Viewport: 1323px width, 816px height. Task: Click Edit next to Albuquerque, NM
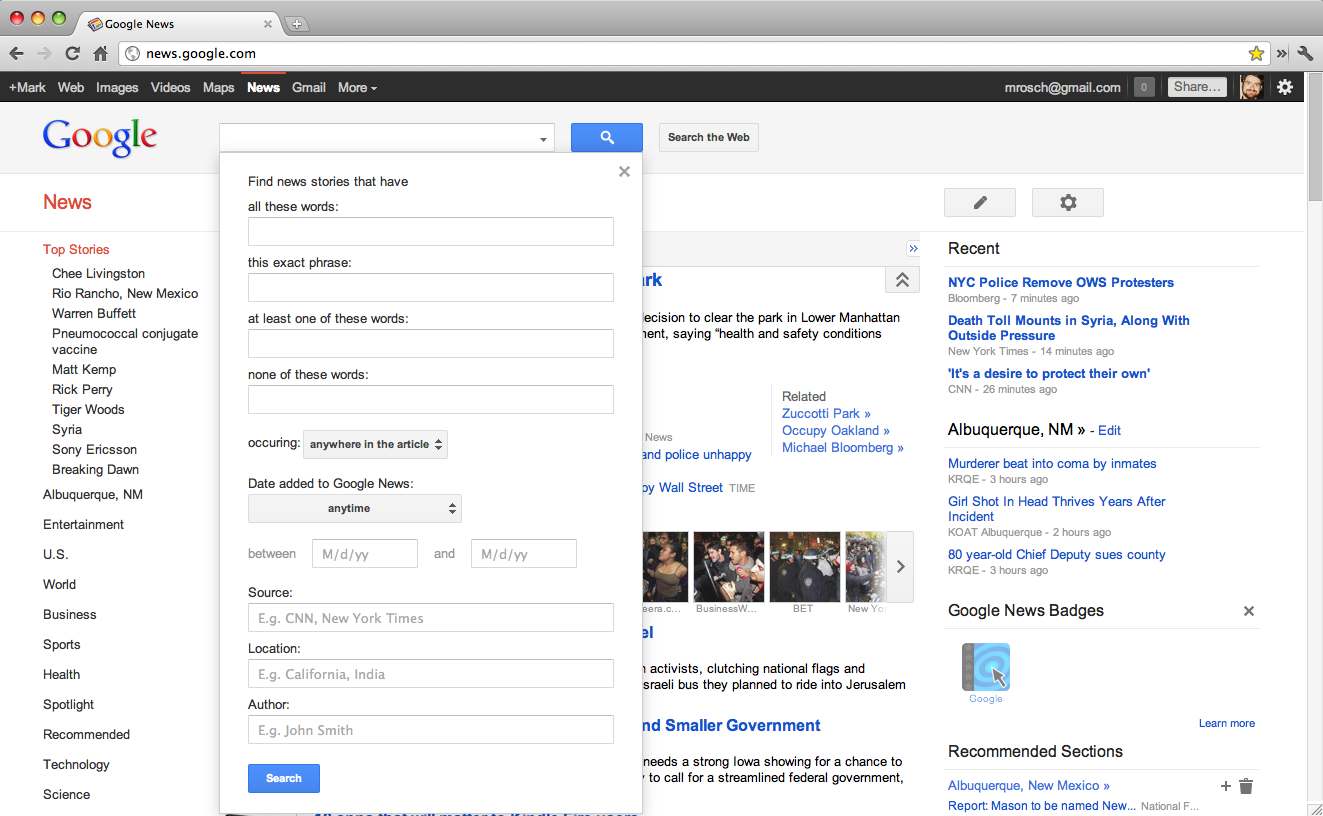point(1109,431)
